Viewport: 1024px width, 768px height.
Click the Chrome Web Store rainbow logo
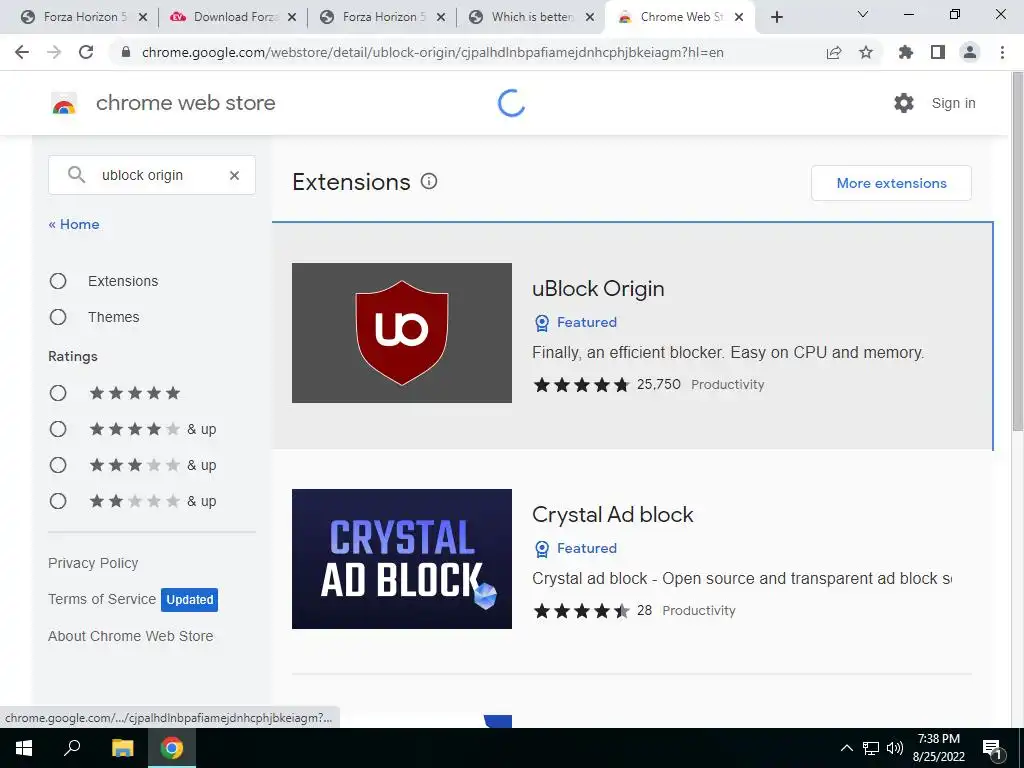64,103
